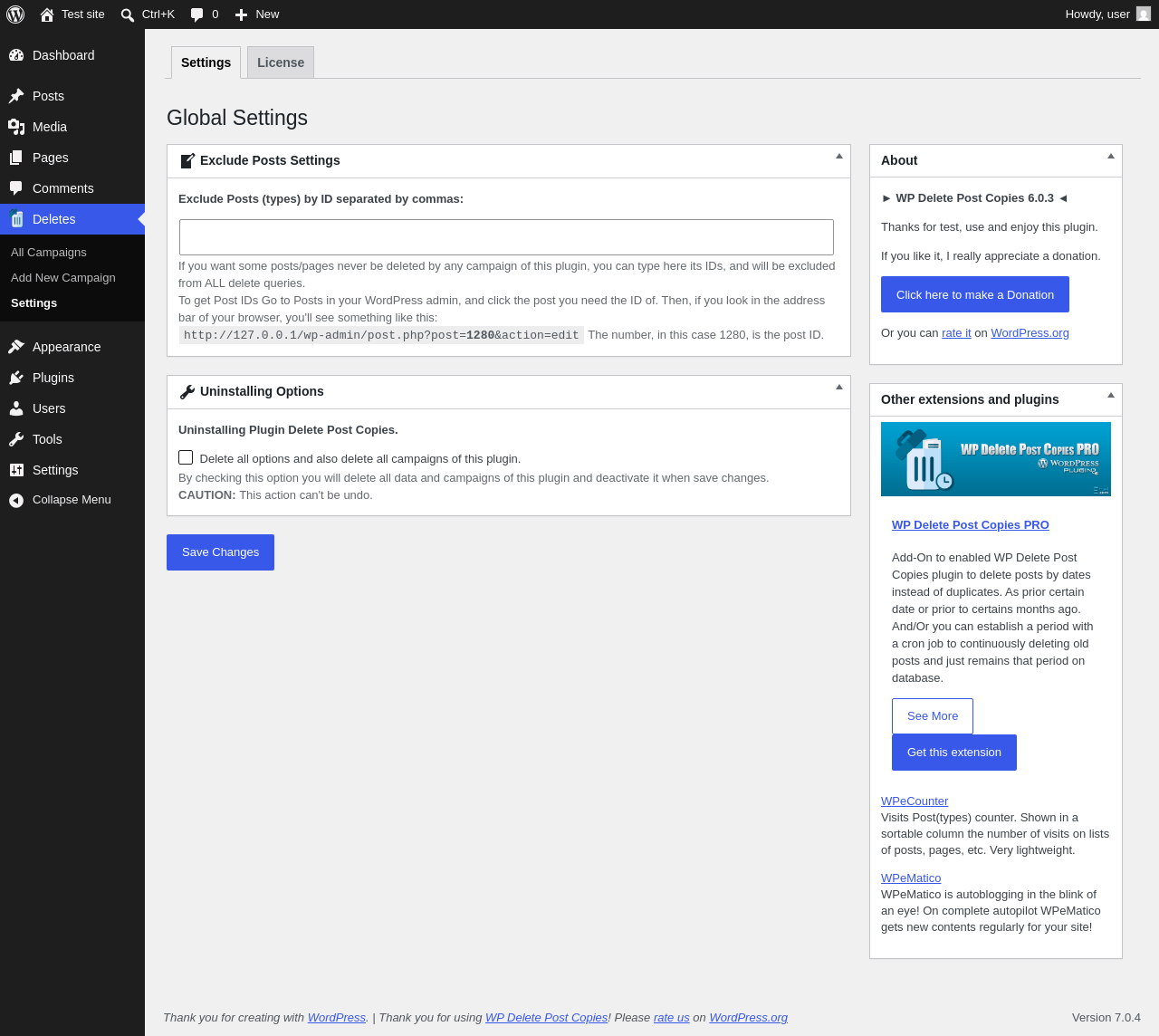Open the Settings submenu item under Deletes

click(34, 303)
